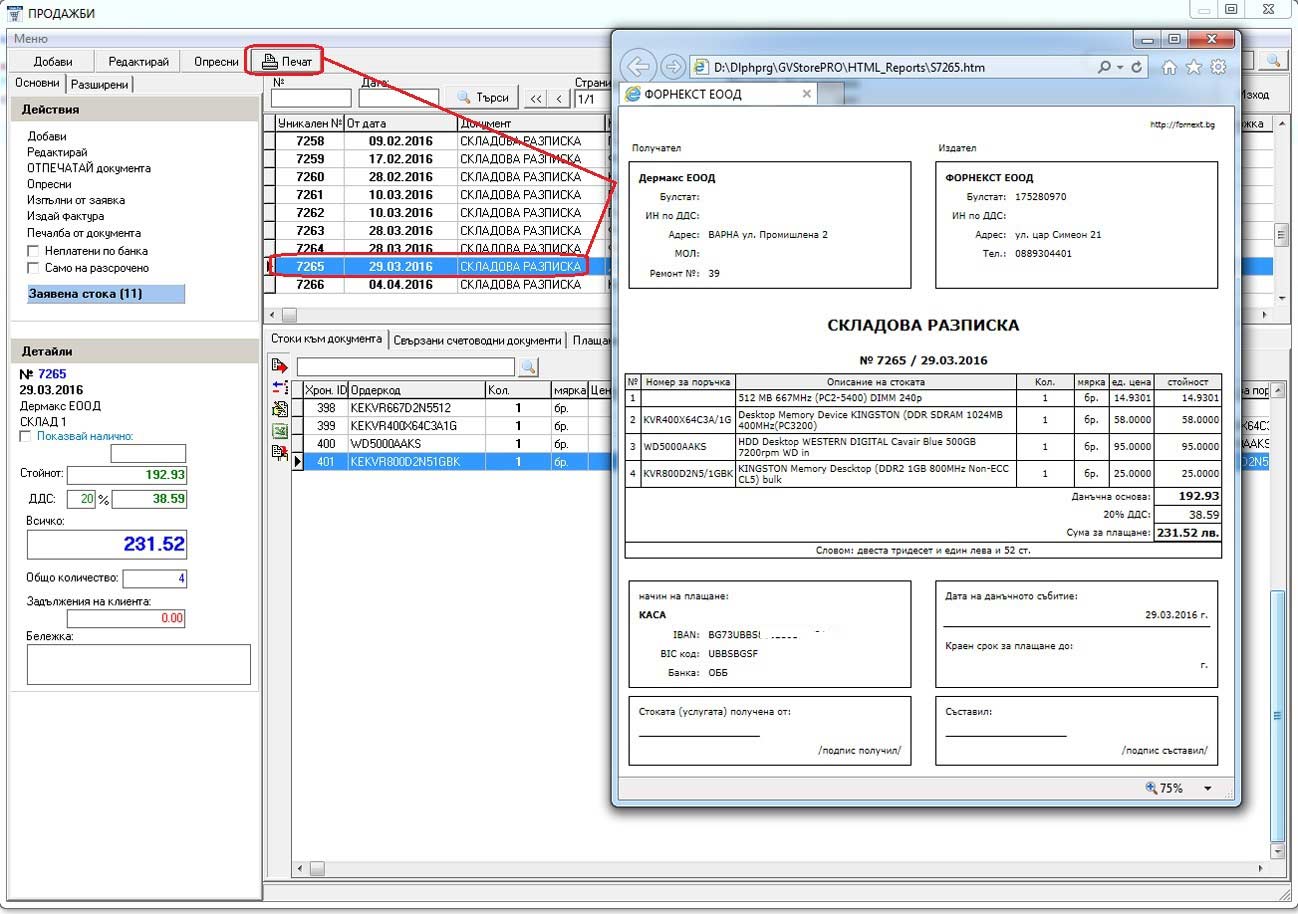Image resolution: width=1298 pixels, height=914 pixels.
Task: Click the Търси search button
Action: (483, 98)
